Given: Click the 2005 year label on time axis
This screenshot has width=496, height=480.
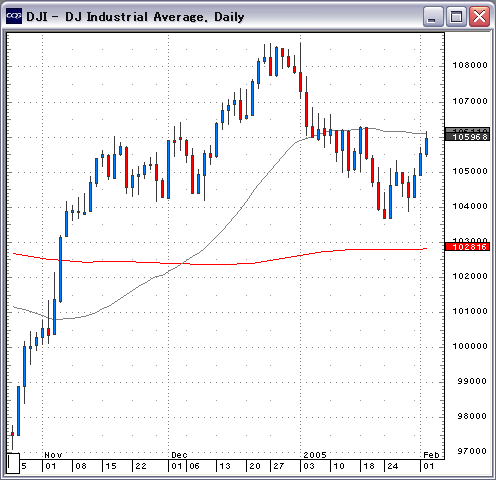Looking at the screenshot, I should [315, 455].
